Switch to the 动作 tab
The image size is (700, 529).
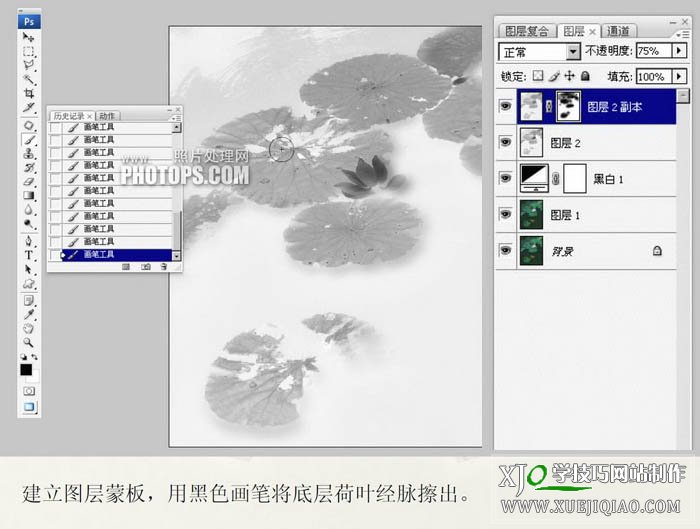[x=107, y=116]
